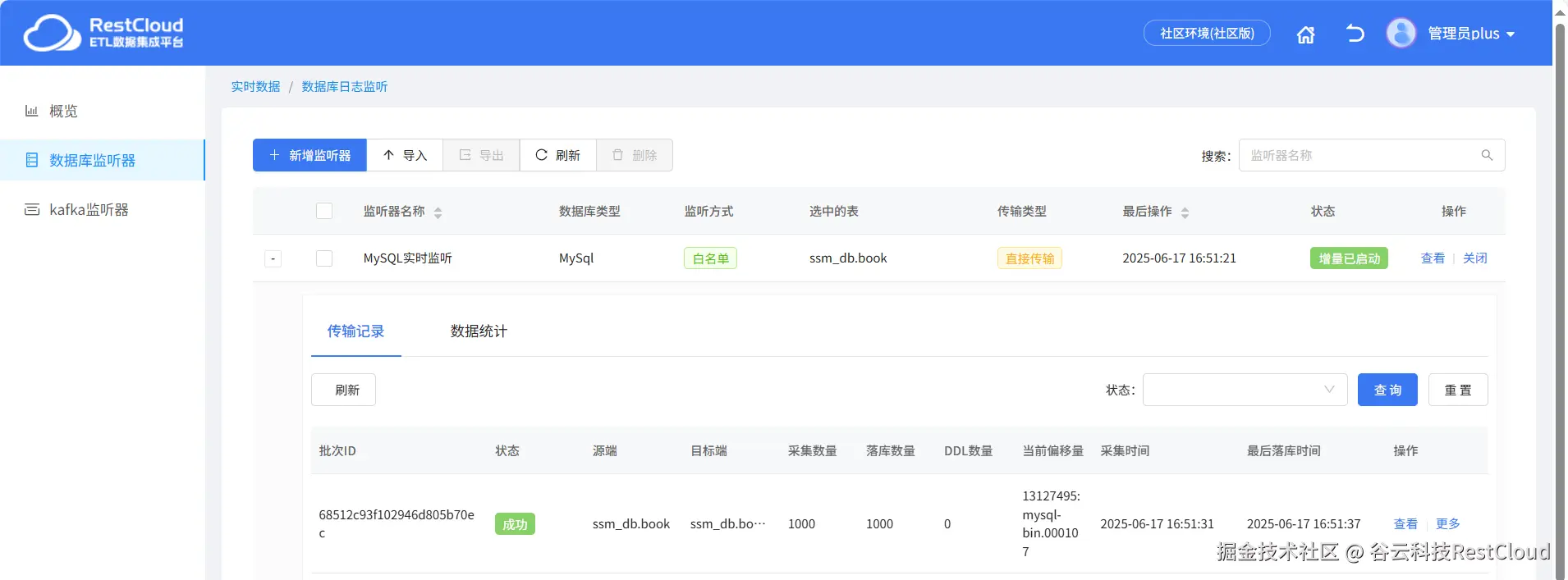Click batch ID 68512c93f102946d805b70ec
This screenshot has height=580, width=1568.
(397, 523)
